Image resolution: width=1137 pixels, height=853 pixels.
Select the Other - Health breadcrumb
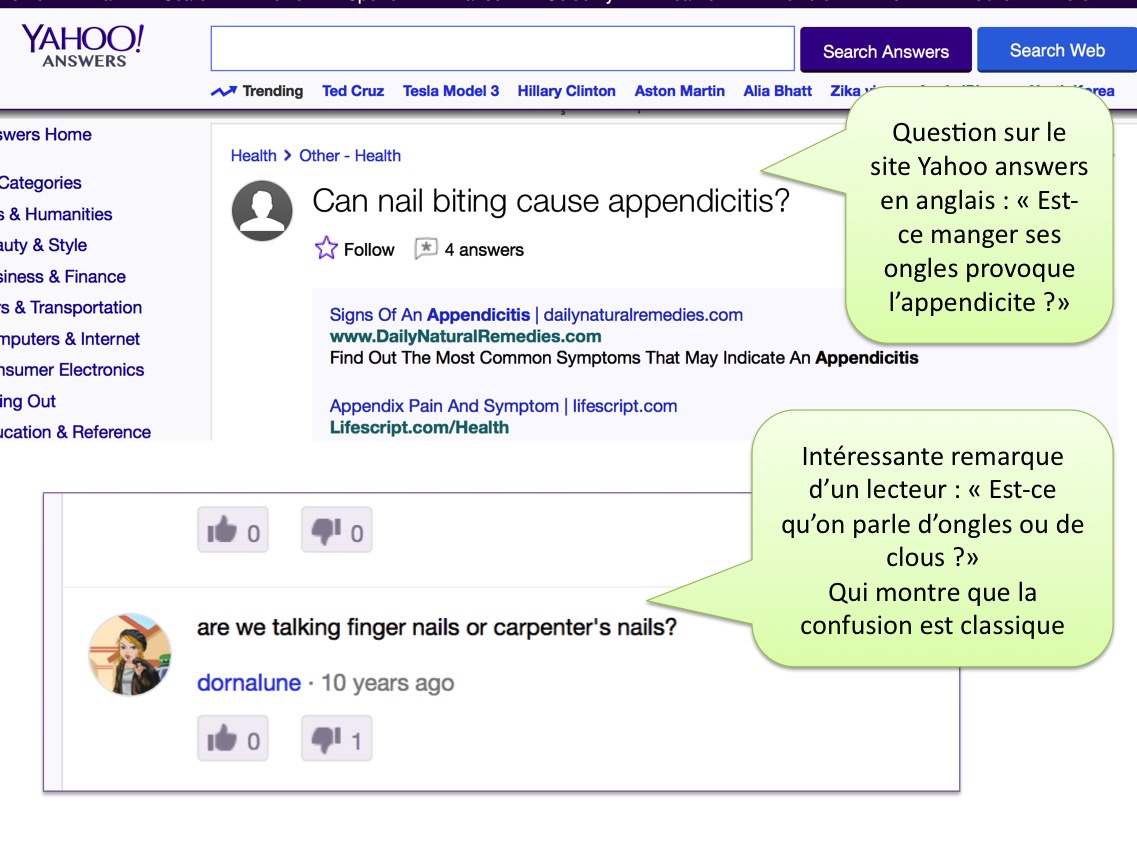click(x=350, y=156)
